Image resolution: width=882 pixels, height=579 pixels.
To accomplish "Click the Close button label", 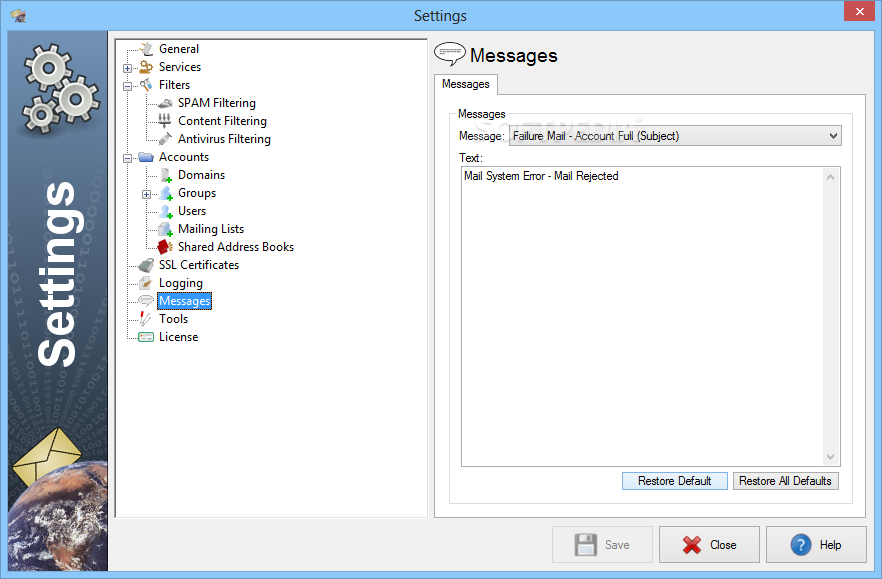I will pyautogui.click(x=723, y=545).
